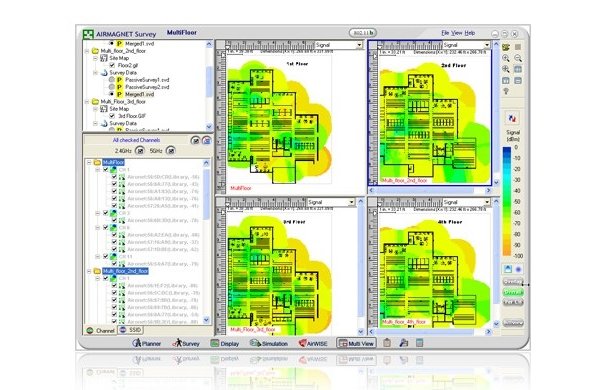600x390 pixels.
Task: Click the zoom-in magnifier next to zoom-out
Action: click(506, 58)
